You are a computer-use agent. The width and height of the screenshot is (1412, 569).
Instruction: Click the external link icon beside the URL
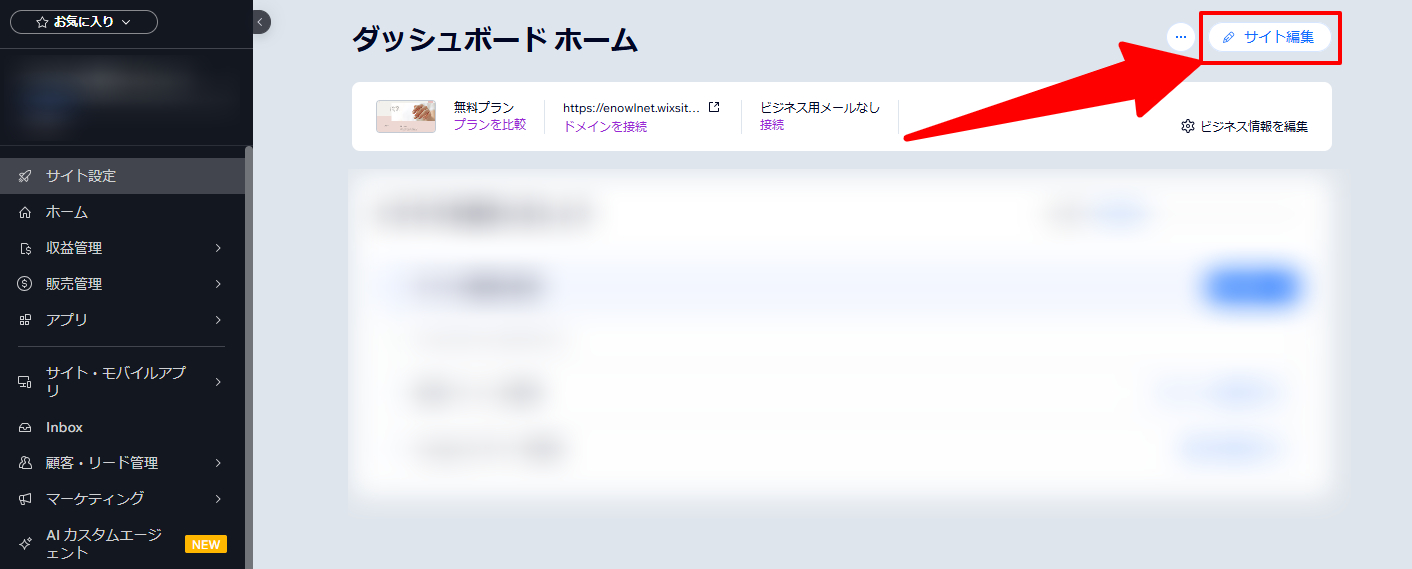click(714, 107)
